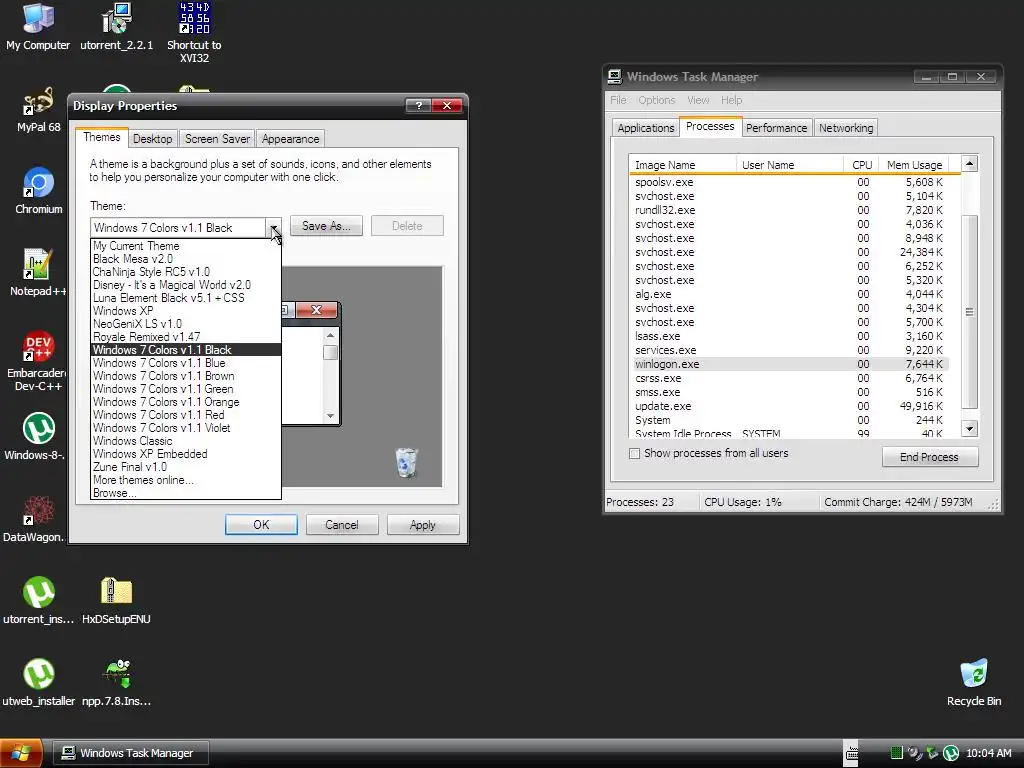Open Task Manager Performance tab

tap(776, 128)
